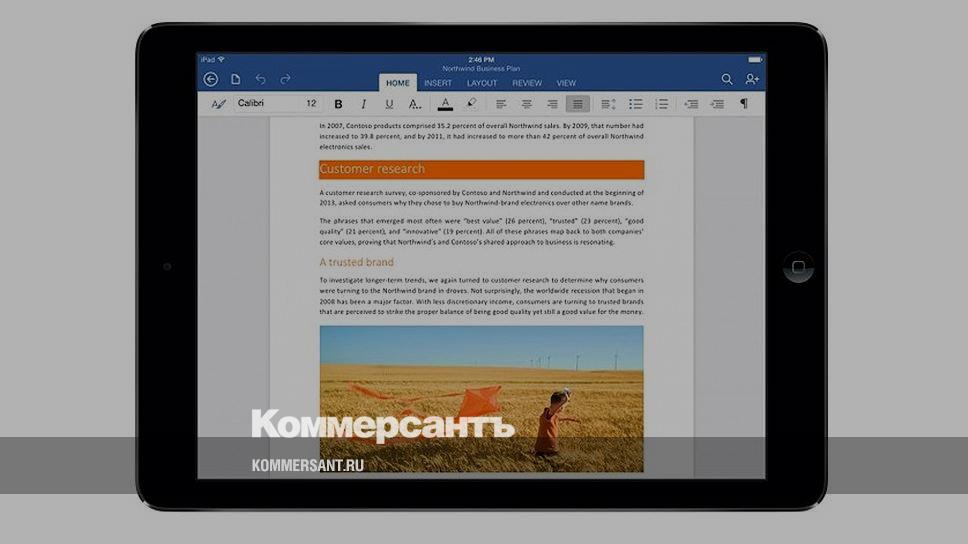Switch to the Insert tab
This screenshot has width=968, height=544.
[437, 83]
